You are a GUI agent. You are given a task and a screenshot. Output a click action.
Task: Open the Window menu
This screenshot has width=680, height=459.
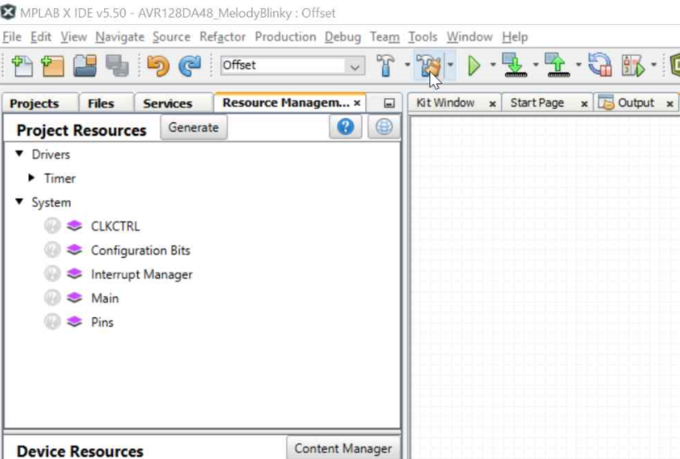[470, 37]
